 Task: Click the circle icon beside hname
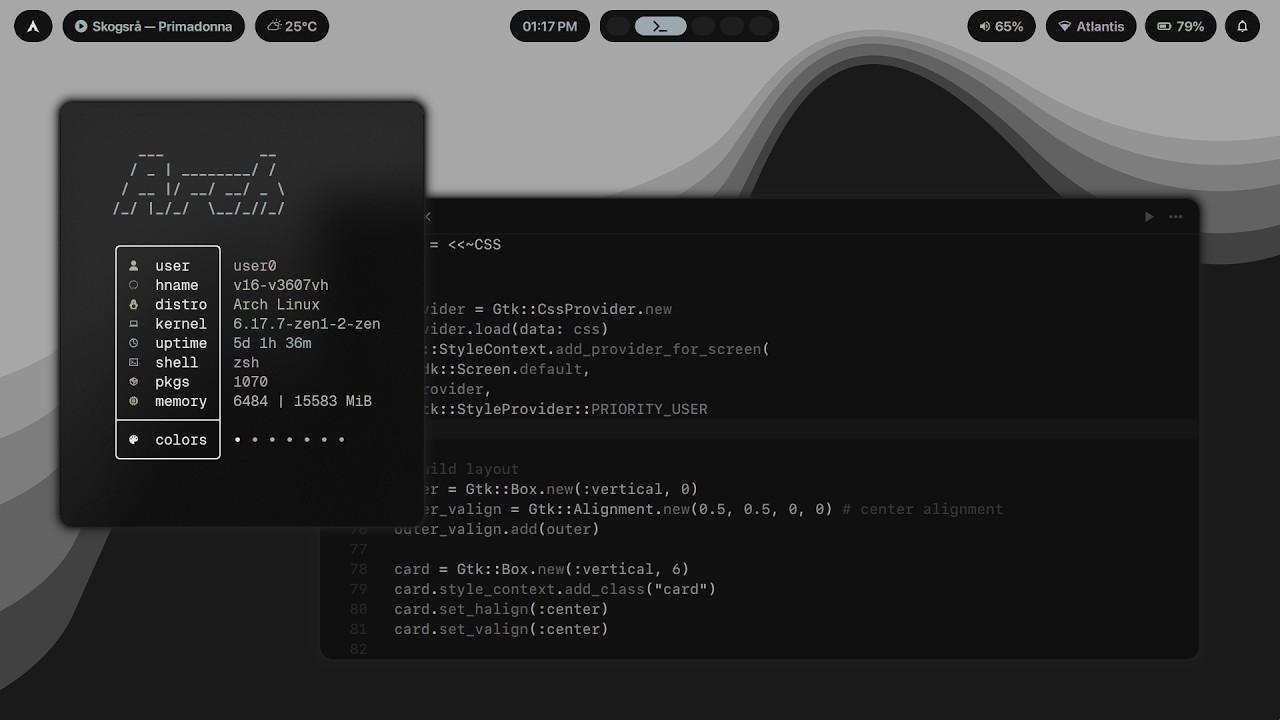[133, 285]
